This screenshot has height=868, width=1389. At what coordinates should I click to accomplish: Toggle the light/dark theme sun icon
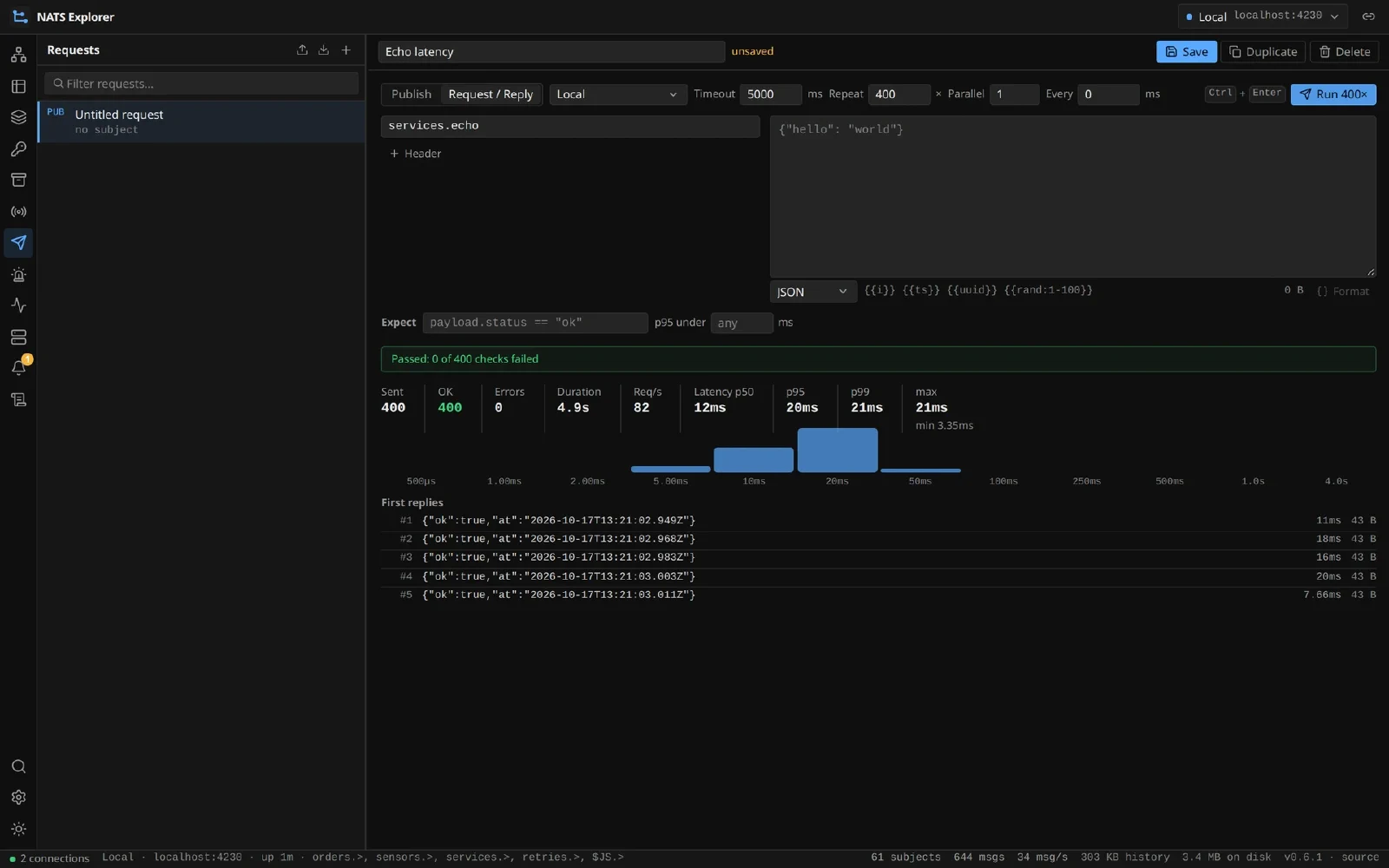(18, 829)
